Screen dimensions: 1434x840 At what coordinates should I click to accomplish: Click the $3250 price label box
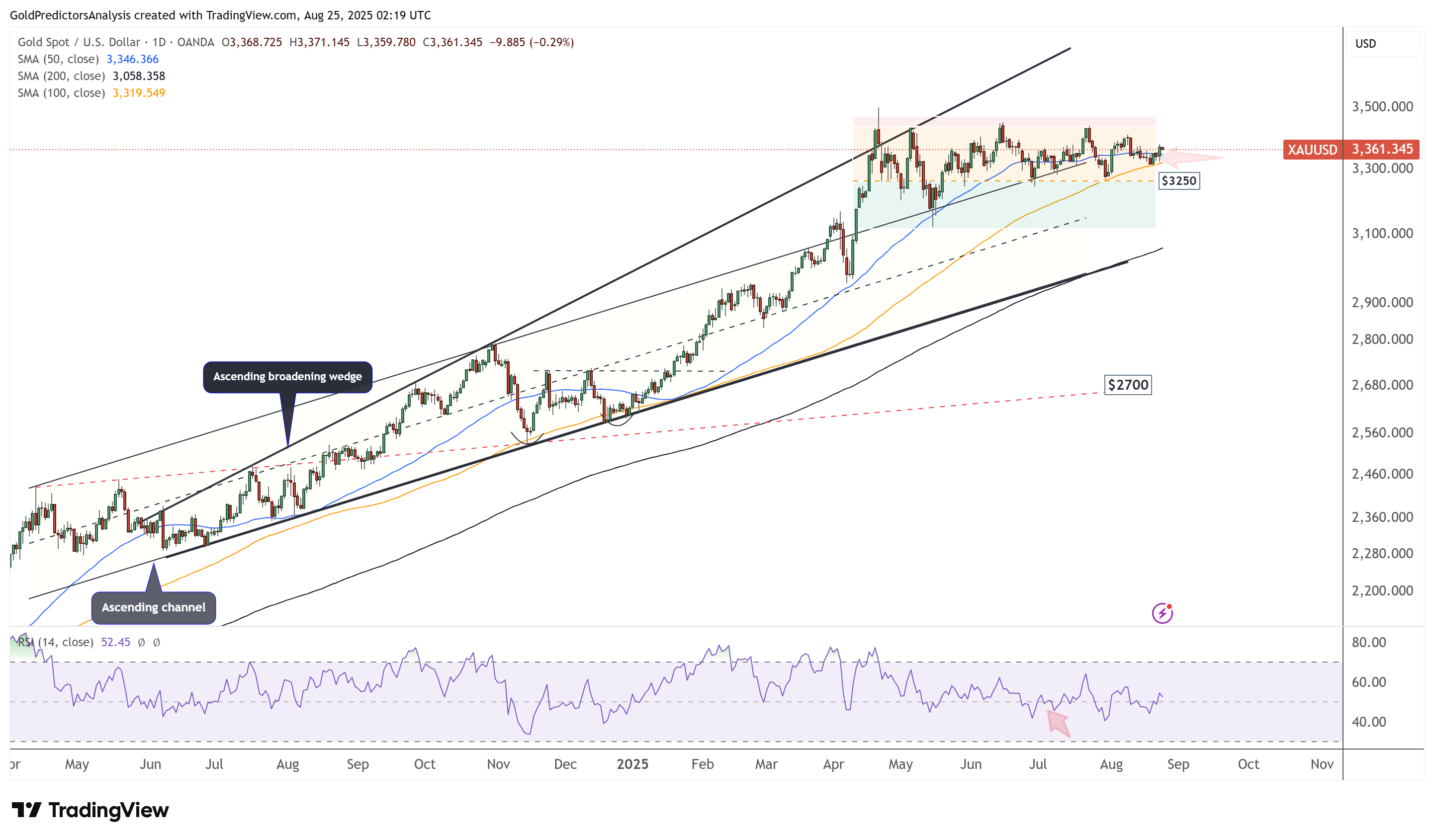(x=1178, y=181)
